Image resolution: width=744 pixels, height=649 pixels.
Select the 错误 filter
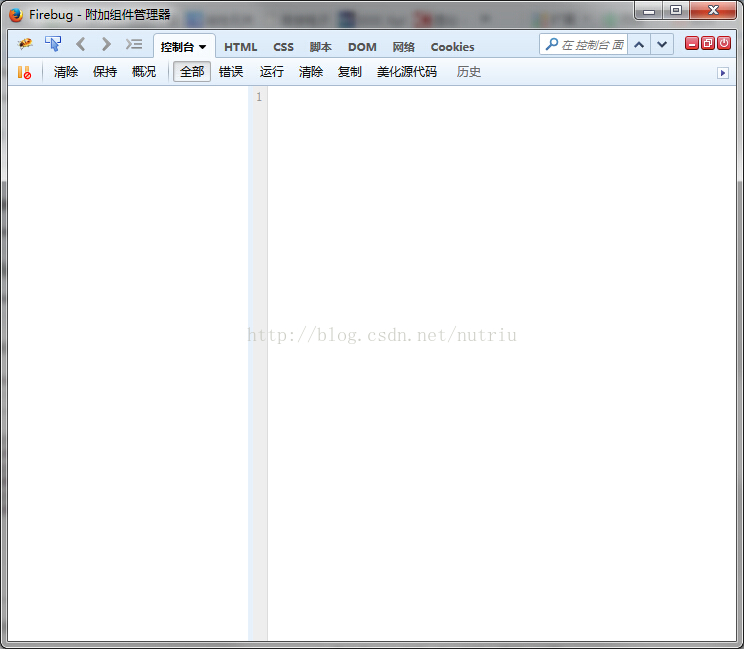coord(231,72)
